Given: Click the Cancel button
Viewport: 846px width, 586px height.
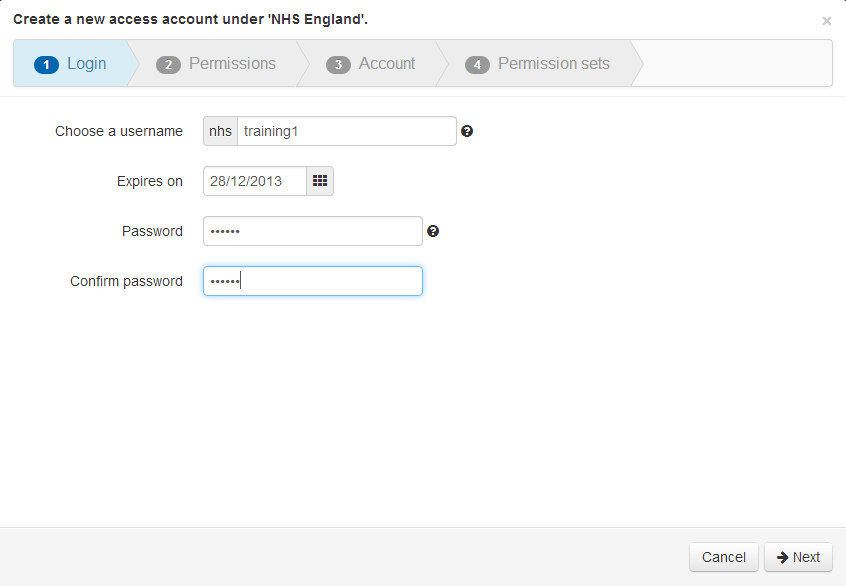Looking at the screenshot, I should (723, 557).
